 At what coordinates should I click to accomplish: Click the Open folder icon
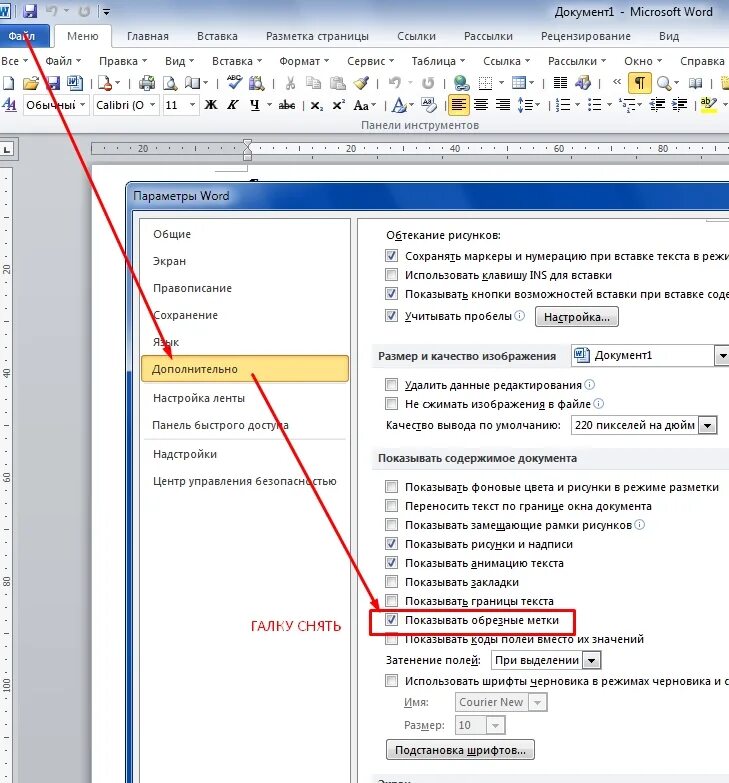(x=30, y=83)
